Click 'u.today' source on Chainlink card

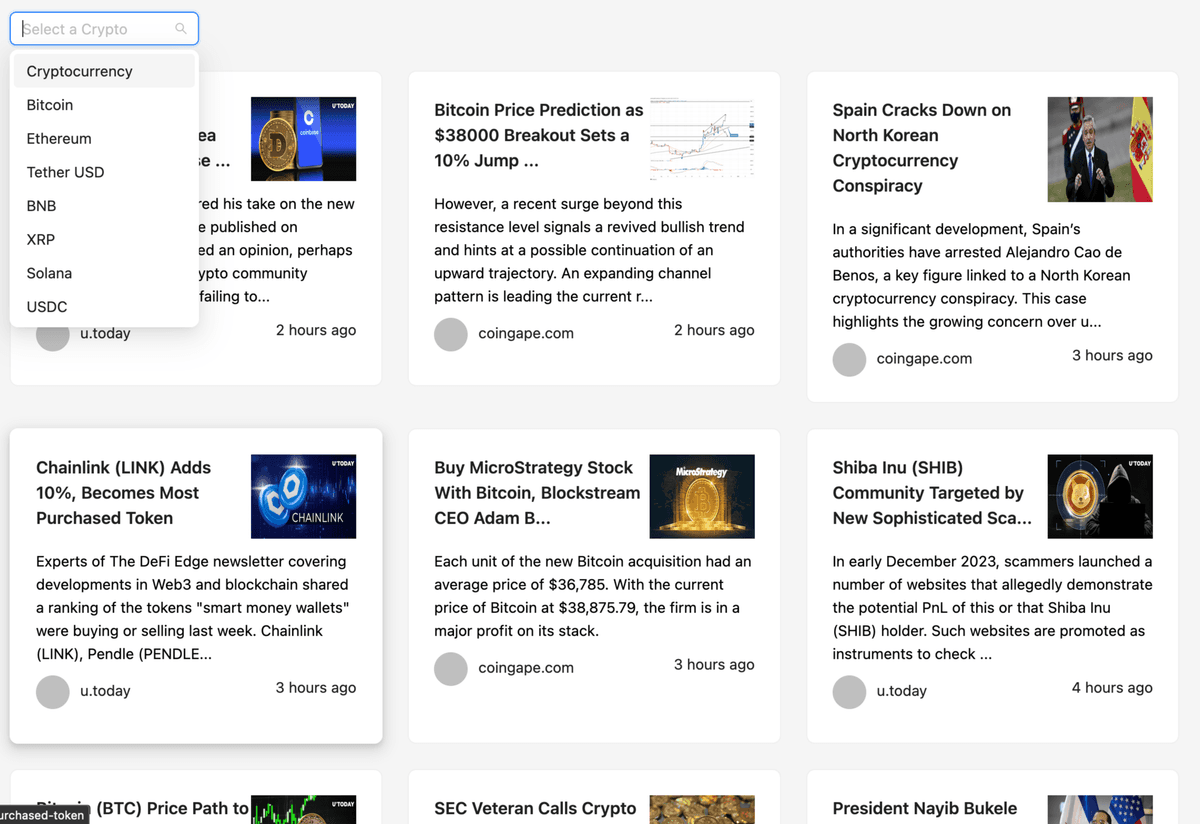105,691
